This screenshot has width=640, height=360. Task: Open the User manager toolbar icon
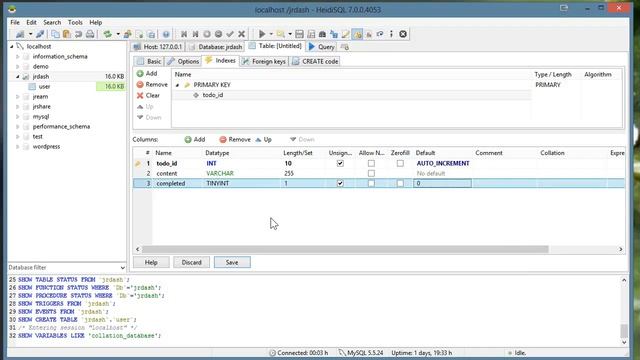128,34
